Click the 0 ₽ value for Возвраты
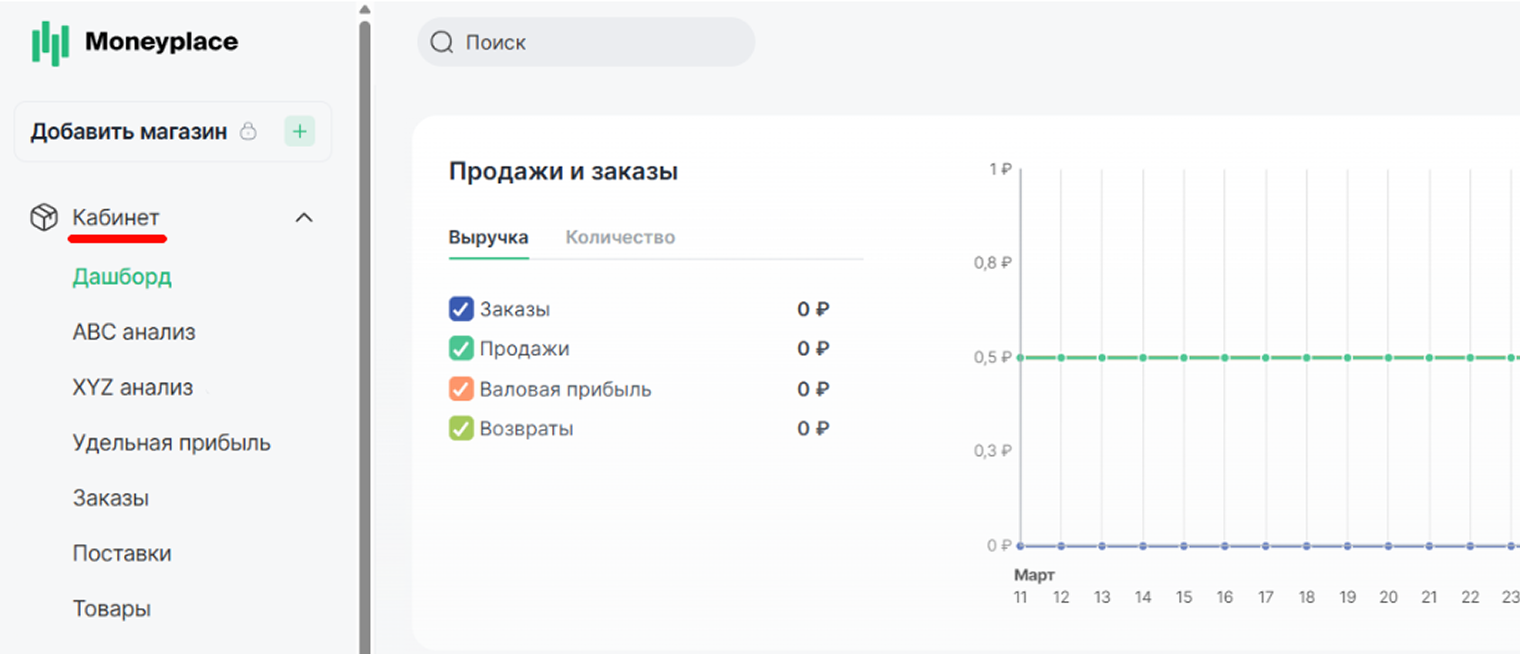 [814, 429]
